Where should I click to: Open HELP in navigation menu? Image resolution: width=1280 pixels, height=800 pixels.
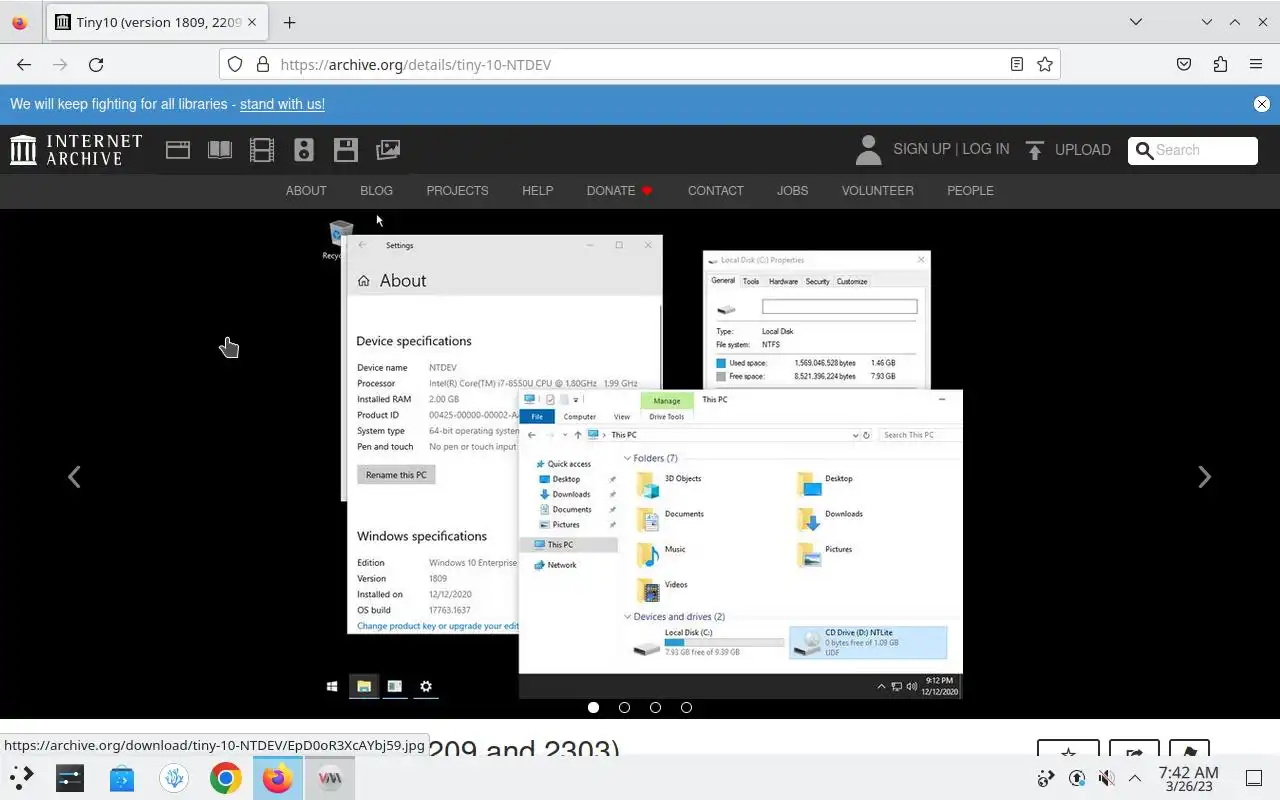[537, 190]
